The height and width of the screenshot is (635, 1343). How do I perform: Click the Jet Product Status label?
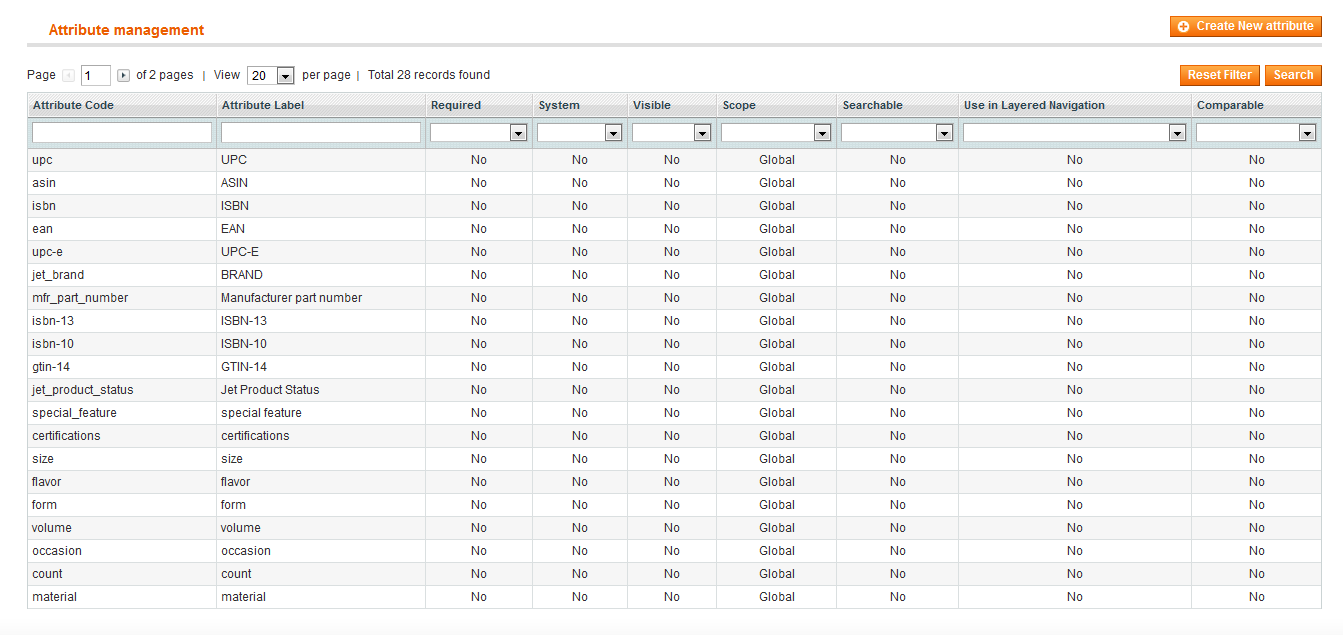270,390
